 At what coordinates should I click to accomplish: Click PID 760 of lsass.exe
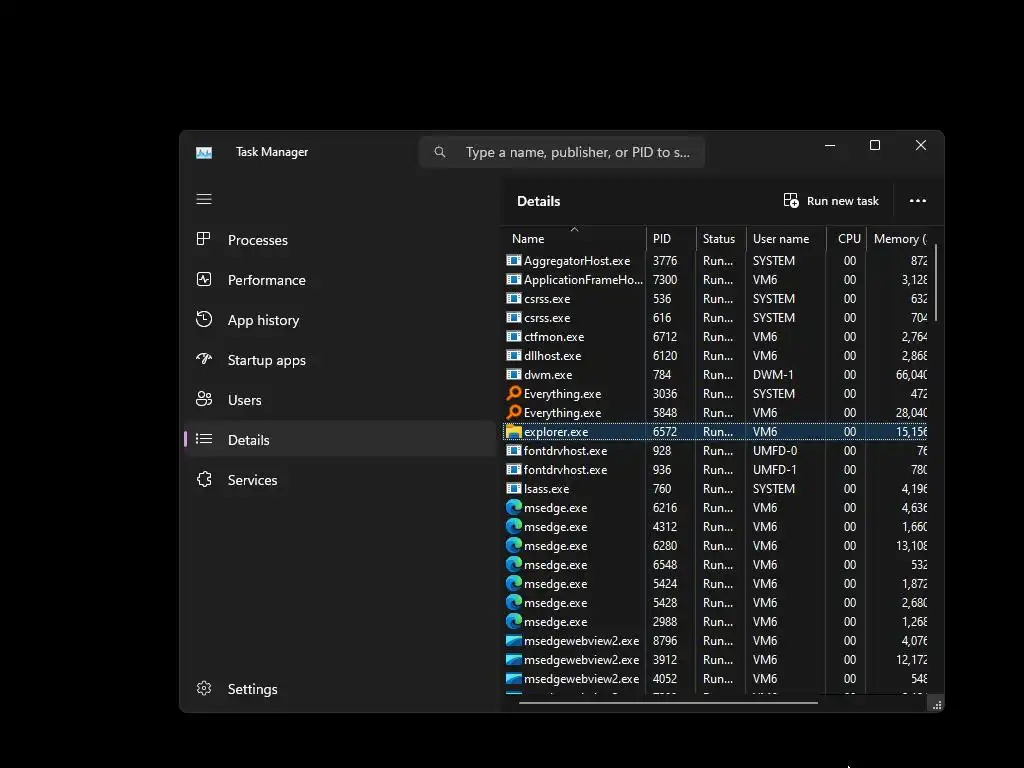(662, 488)
